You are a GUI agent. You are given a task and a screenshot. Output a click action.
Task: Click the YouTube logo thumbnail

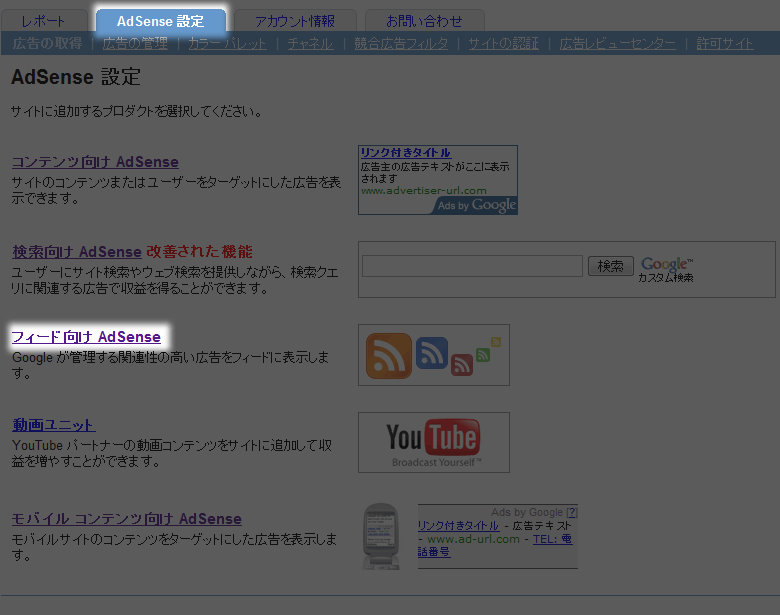pyautogui.click(x=434, y=442)
